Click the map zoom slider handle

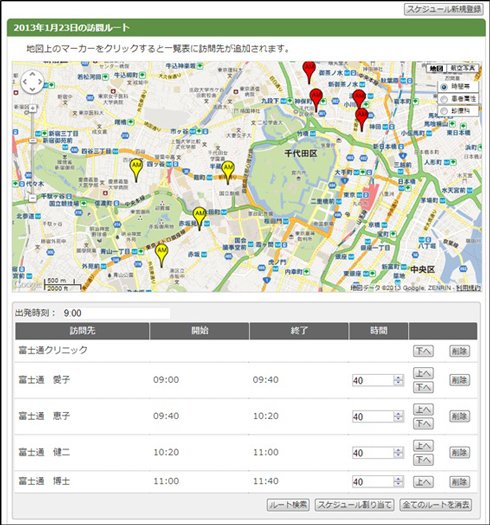32,141
